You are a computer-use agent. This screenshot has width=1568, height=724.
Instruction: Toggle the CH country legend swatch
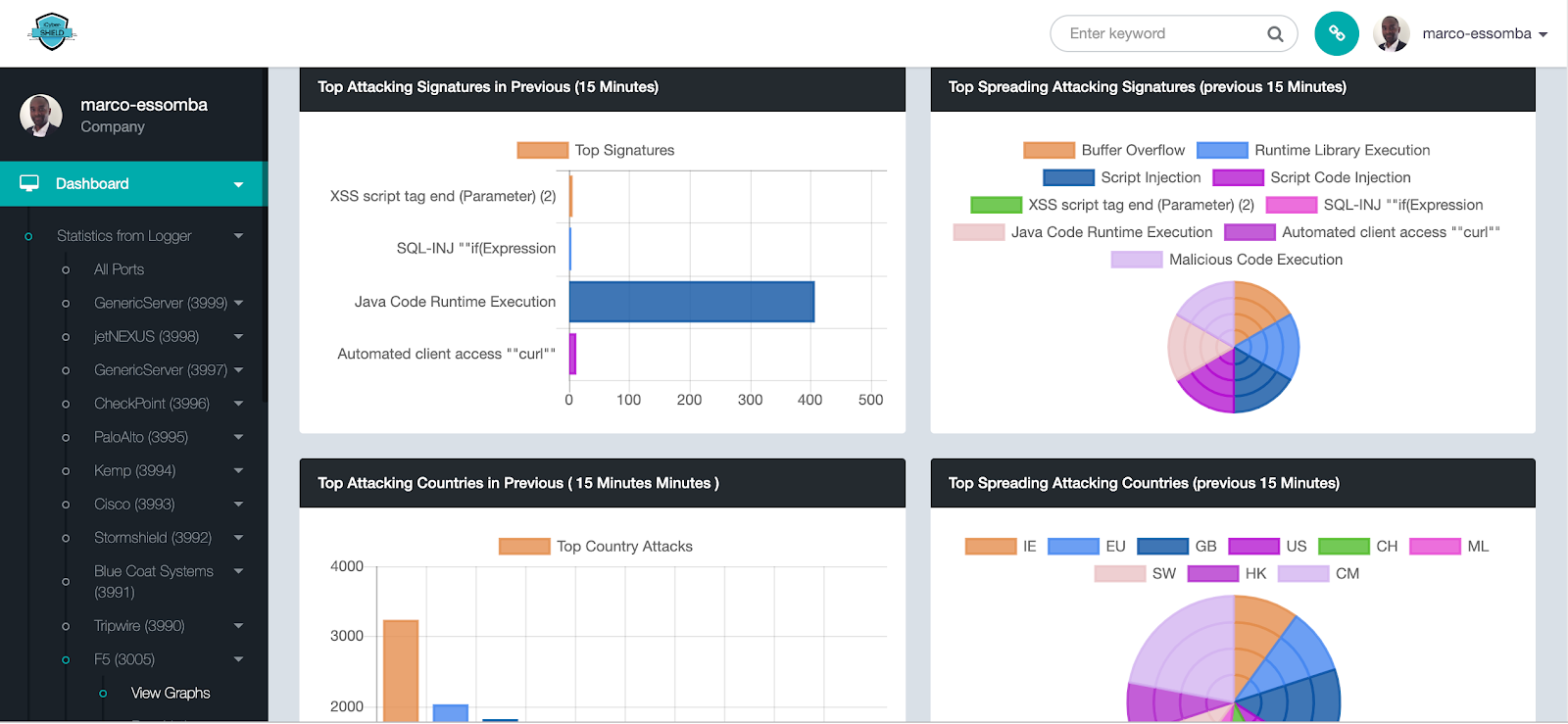pos(1345,547)
